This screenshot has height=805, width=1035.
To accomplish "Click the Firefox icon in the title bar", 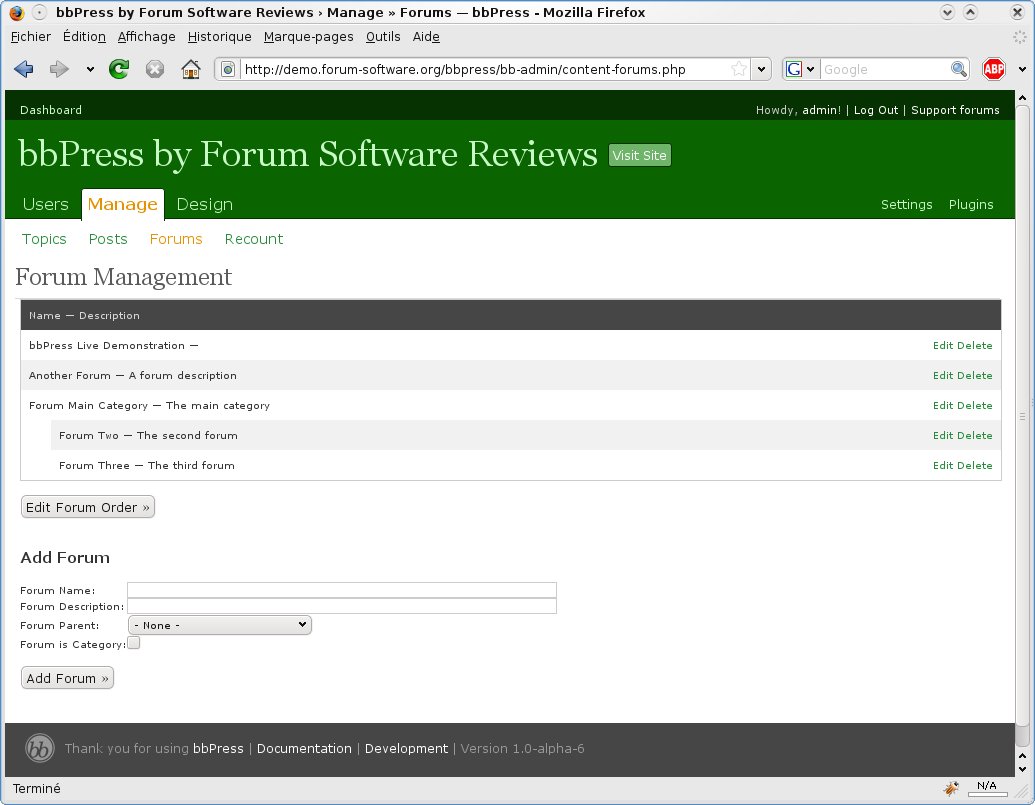I will 17,13.
